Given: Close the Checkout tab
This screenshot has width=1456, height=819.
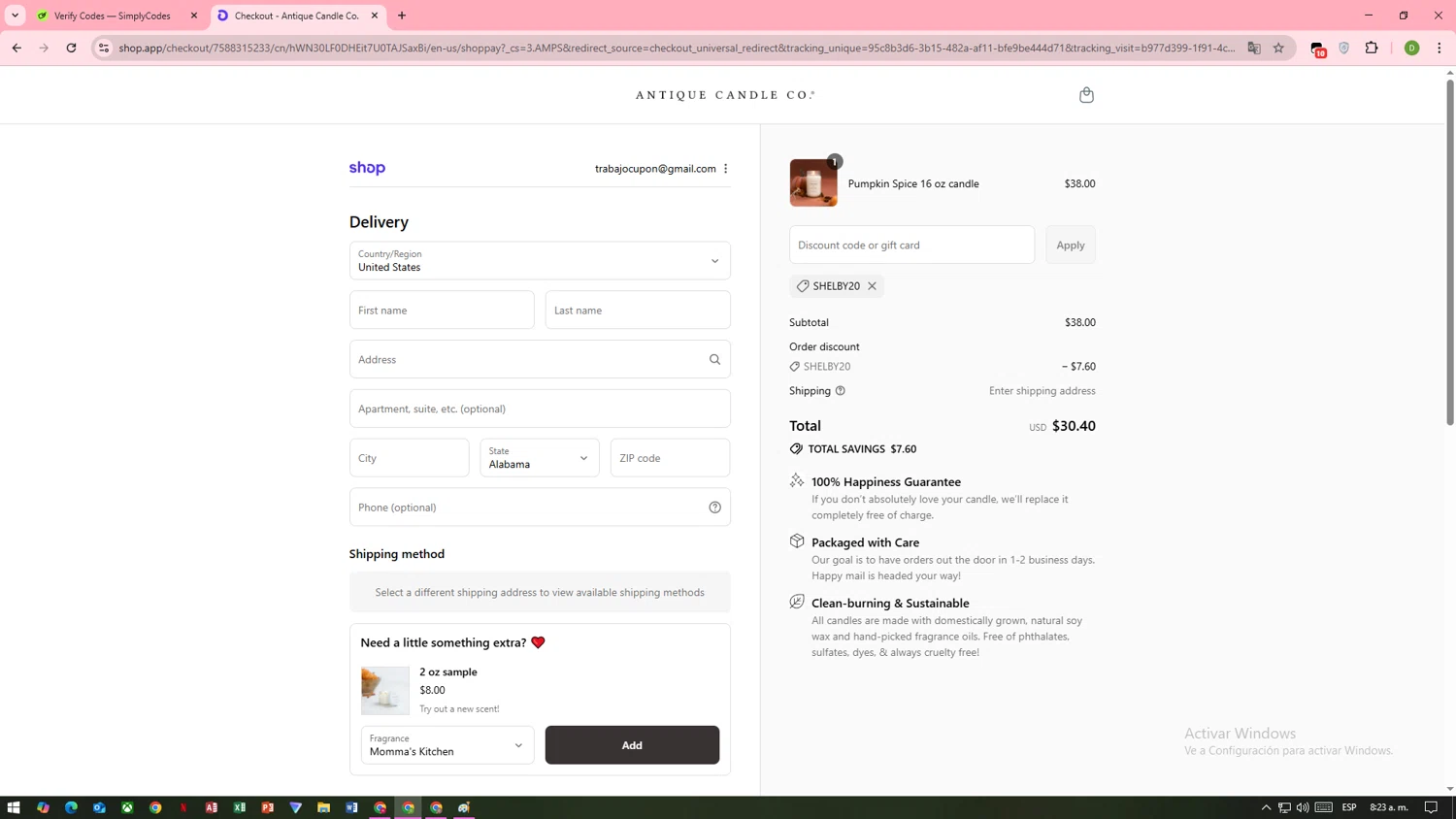Looking at the screenshot, I should point(375,16).
